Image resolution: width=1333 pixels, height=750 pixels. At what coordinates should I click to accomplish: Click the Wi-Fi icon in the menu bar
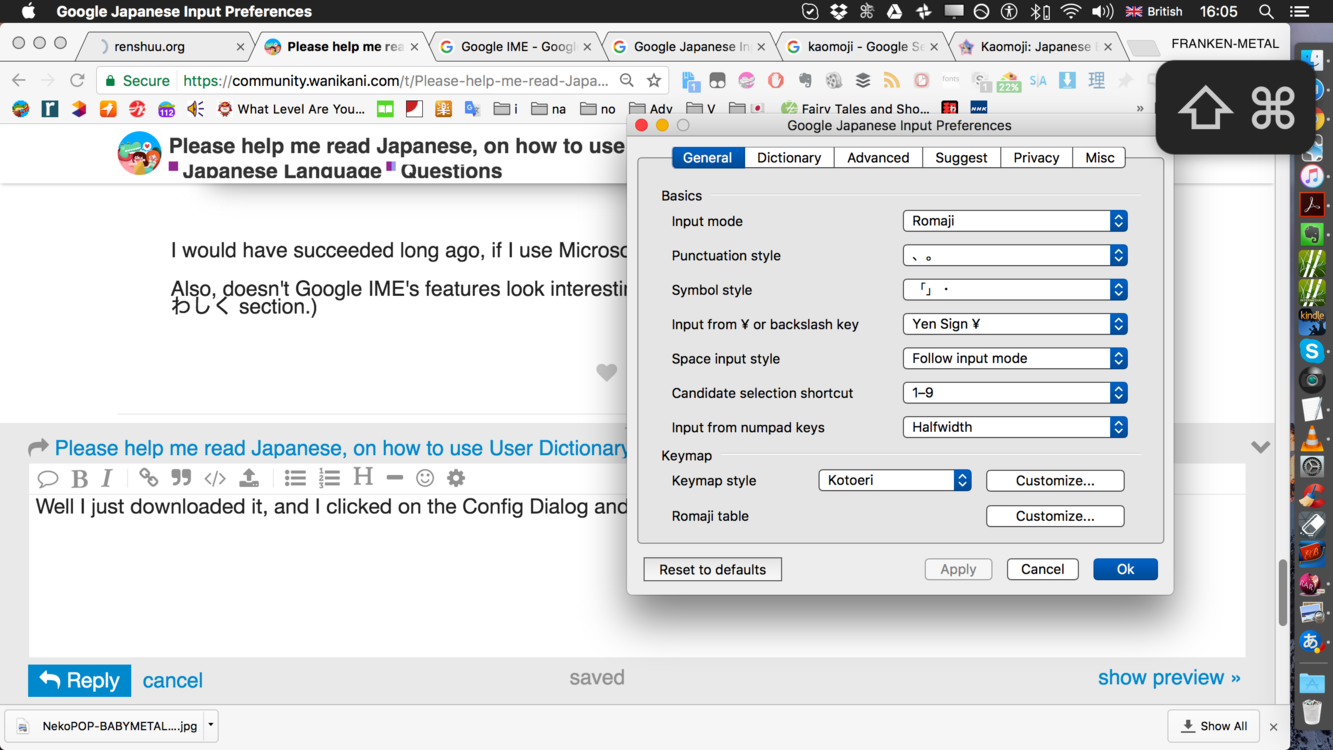coord(1071,12)
